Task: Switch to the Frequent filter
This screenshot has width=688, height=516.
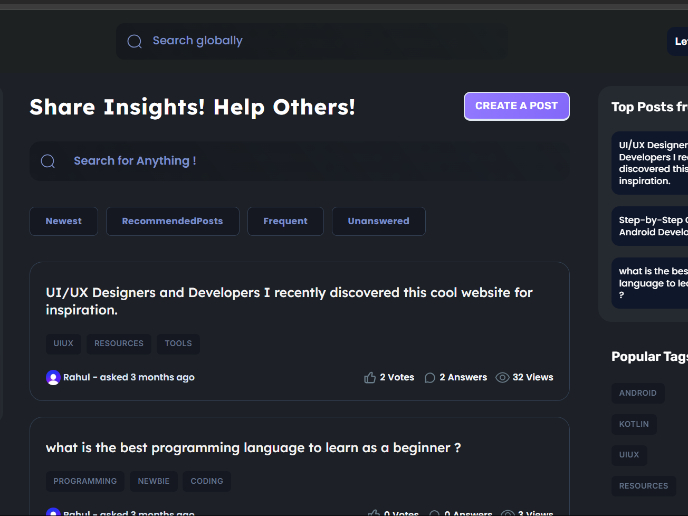Action: click(x=285, y=221)
